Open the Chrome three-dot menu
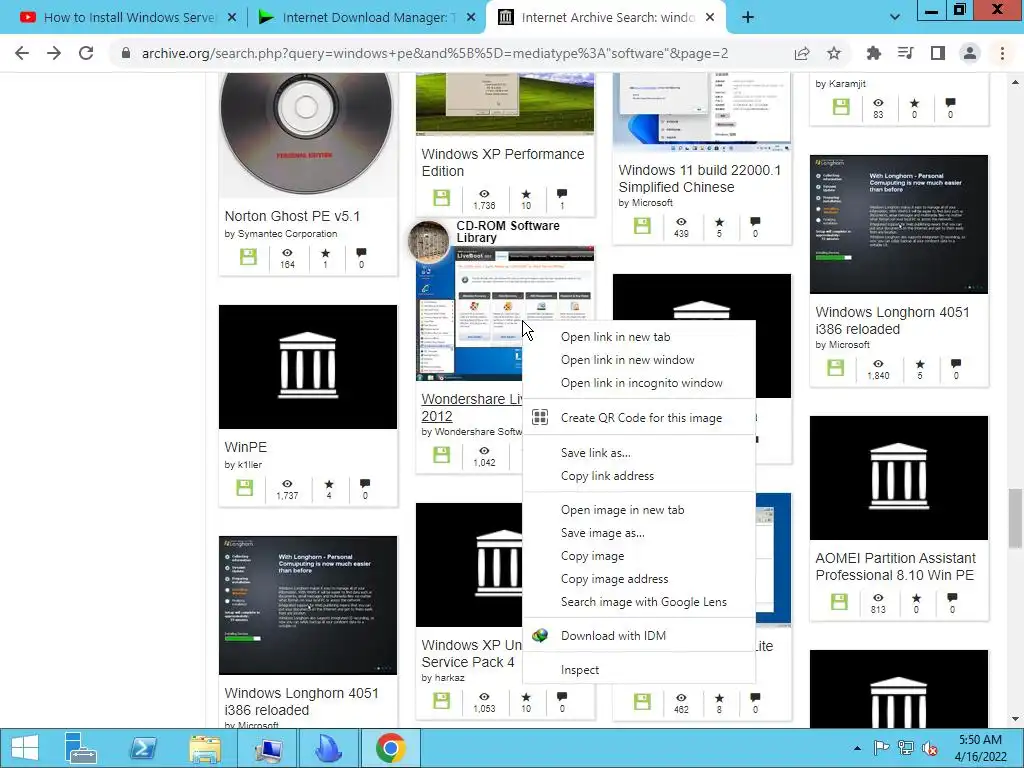1024x768 pixels. click(1002, 54)
